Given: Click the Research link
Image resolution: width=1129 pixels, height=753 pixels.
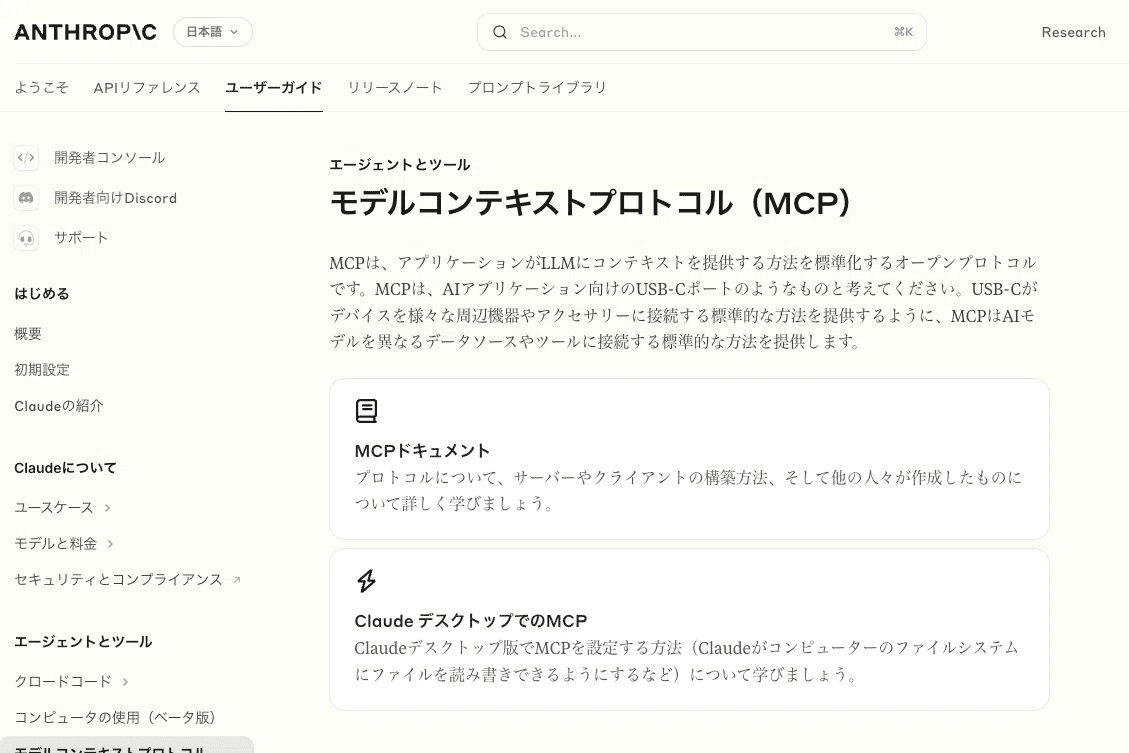Looking at the screenshot, I should click(1073, 32).
